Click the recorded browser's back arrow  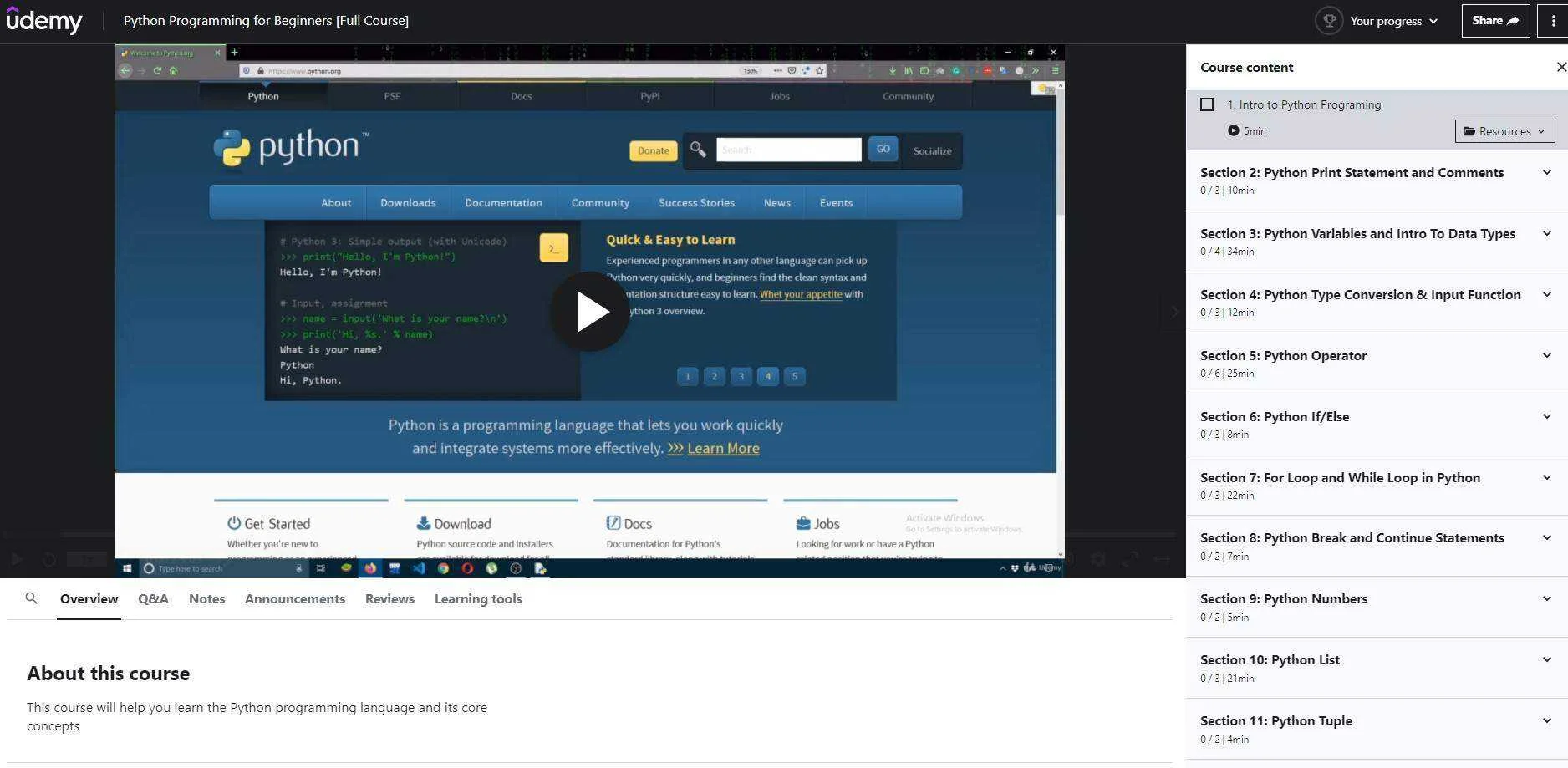[125, 71]
